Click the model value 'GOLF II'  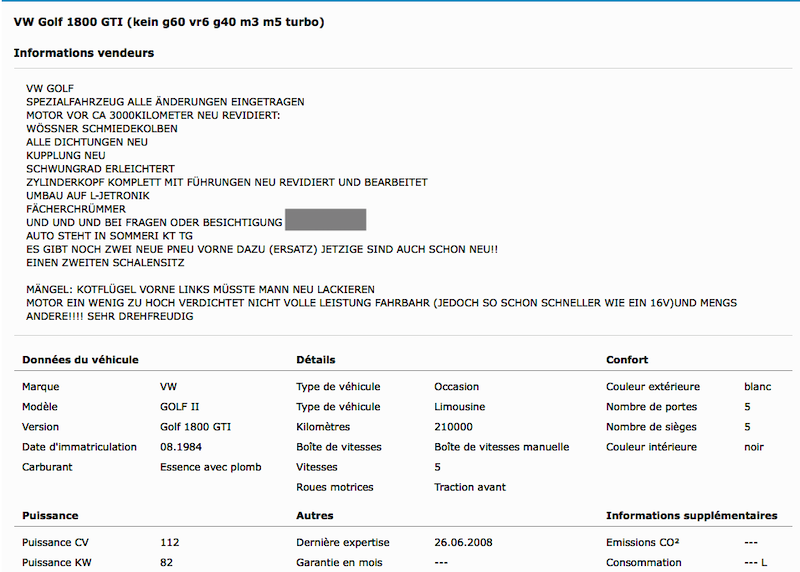point(180,407)
